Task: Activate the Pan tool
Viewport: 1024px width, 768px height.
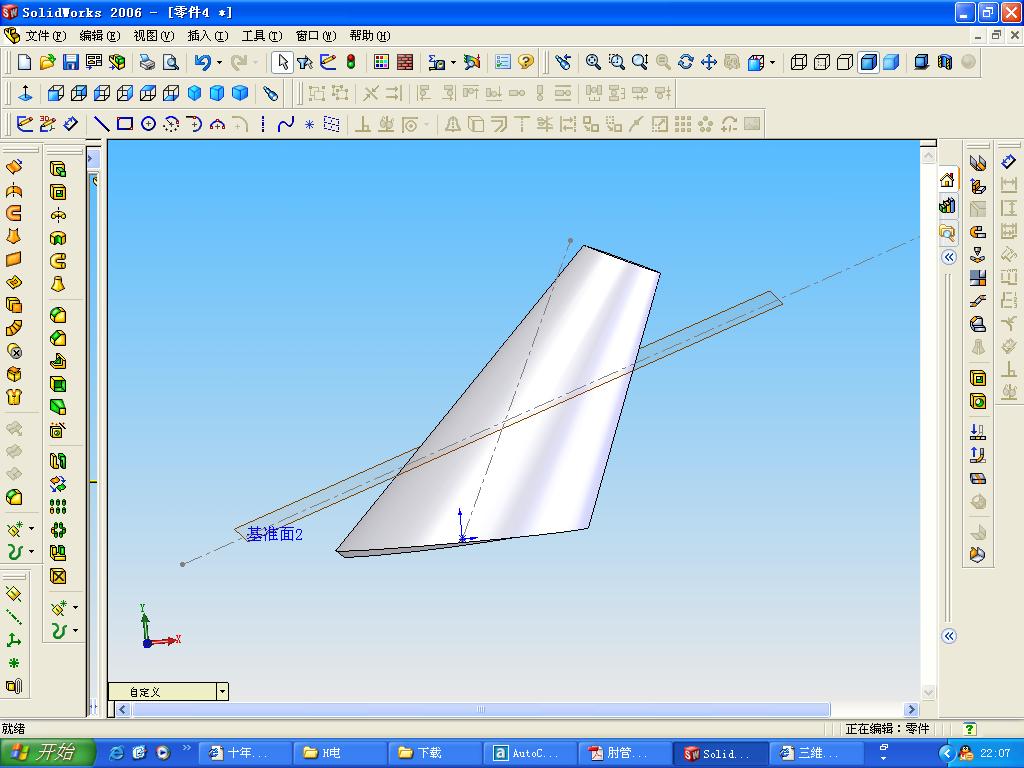Action: click(709, 62)
